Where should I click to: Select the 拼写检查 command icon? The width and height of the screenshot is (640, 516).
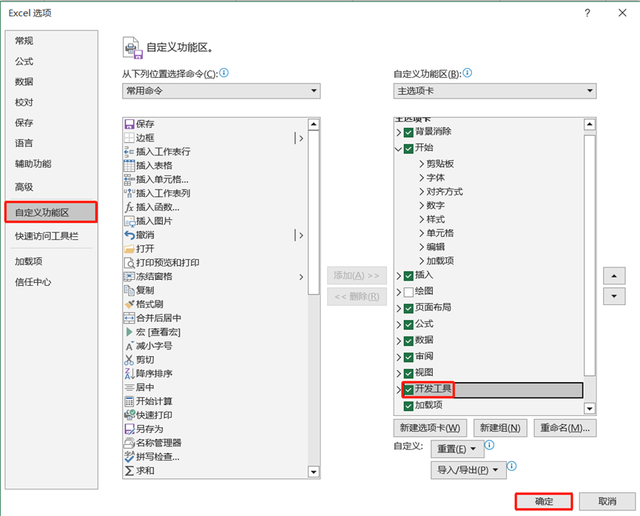point(129,457)
